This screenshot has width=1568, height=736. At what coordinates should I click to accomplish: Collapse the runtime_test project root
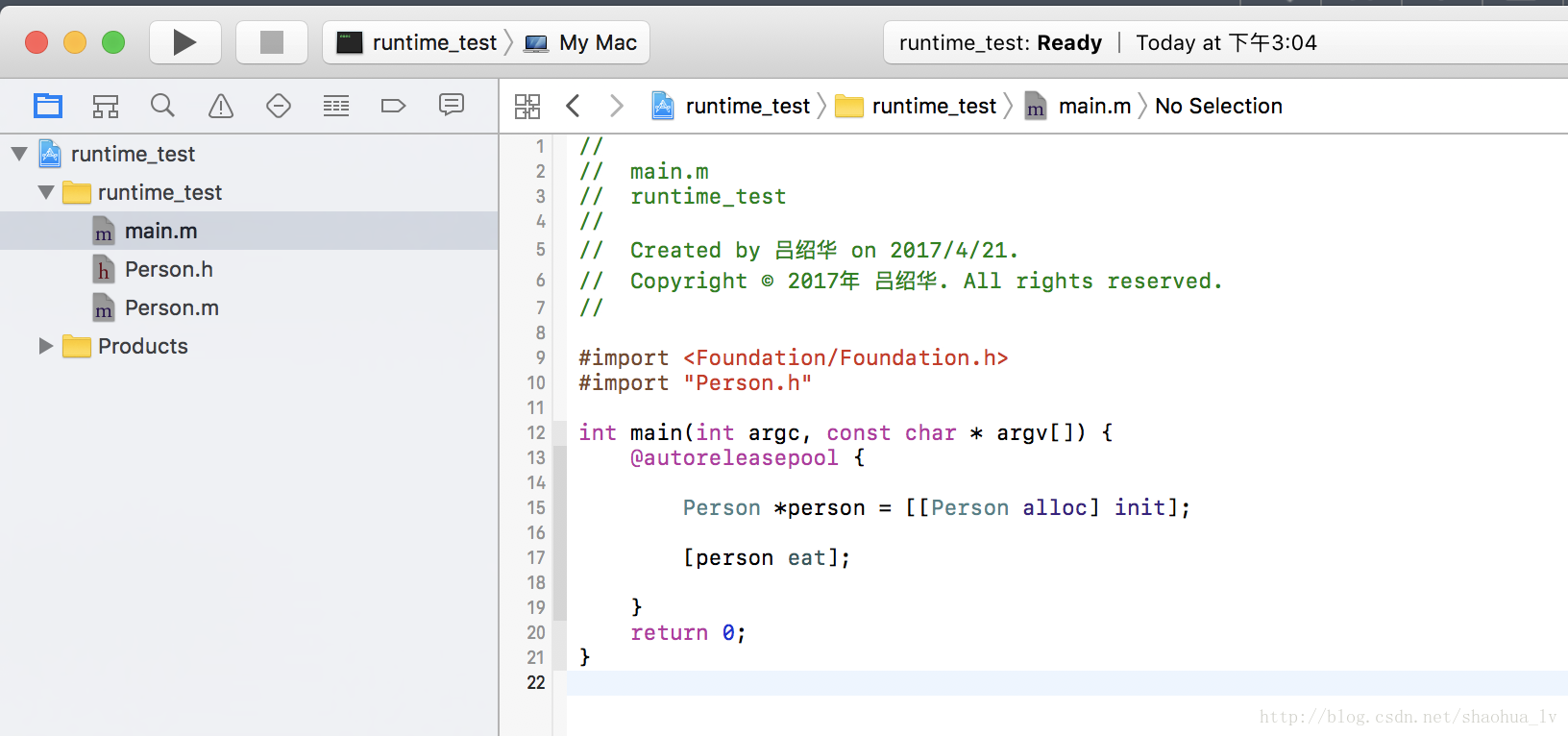[19, 154]
